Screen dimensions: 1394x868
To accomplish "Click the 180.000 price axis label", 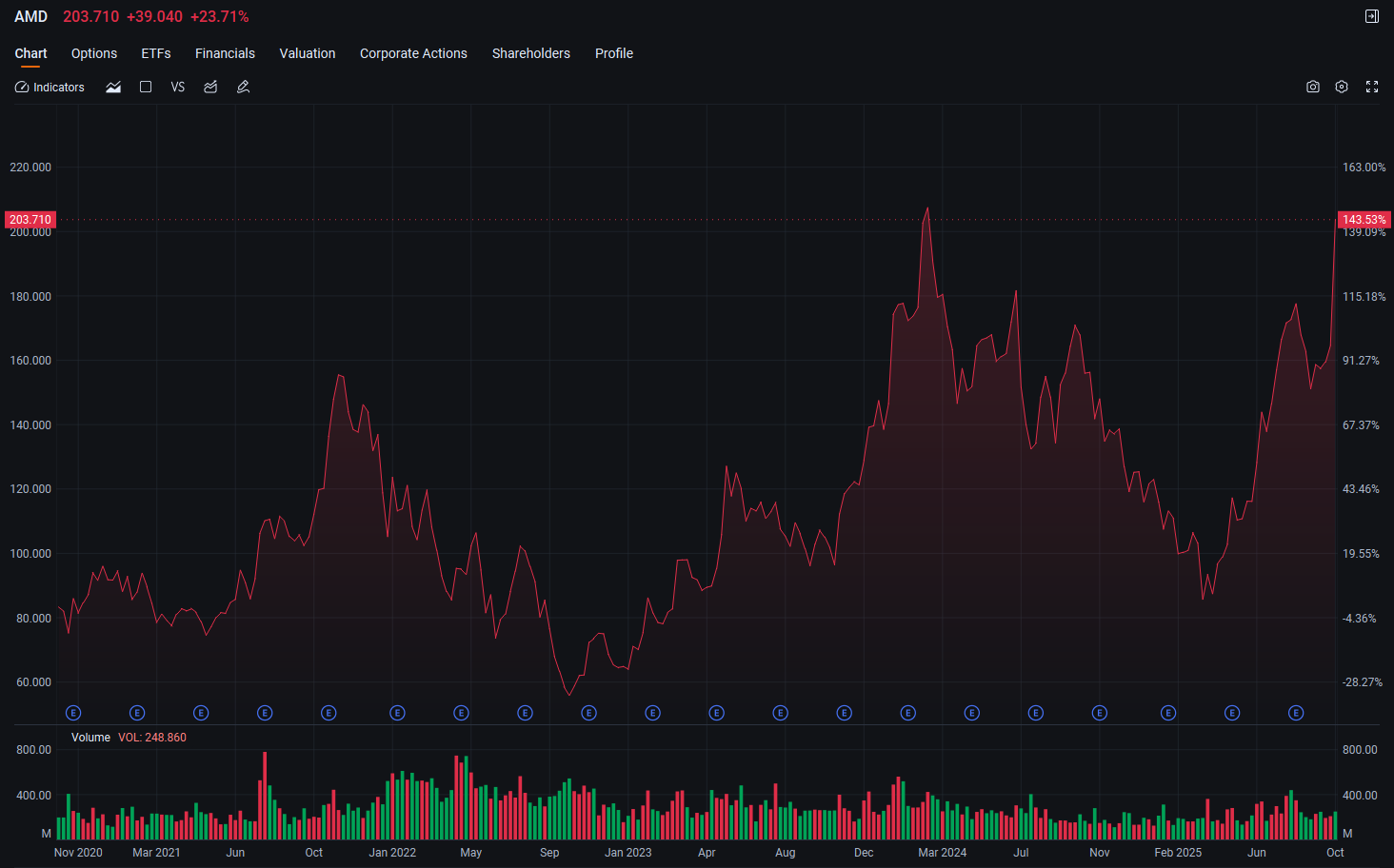I will point(30,297).
